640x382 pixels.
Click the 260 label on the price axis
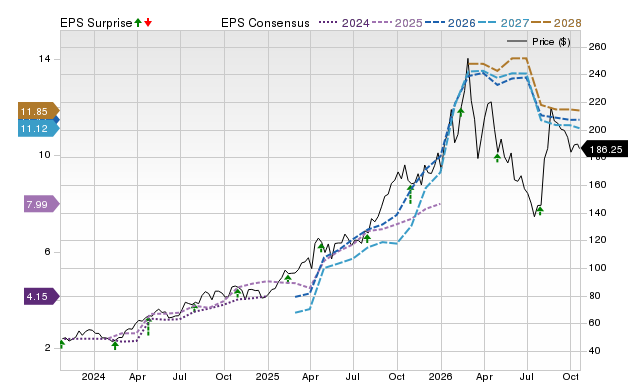pos(597,47)
